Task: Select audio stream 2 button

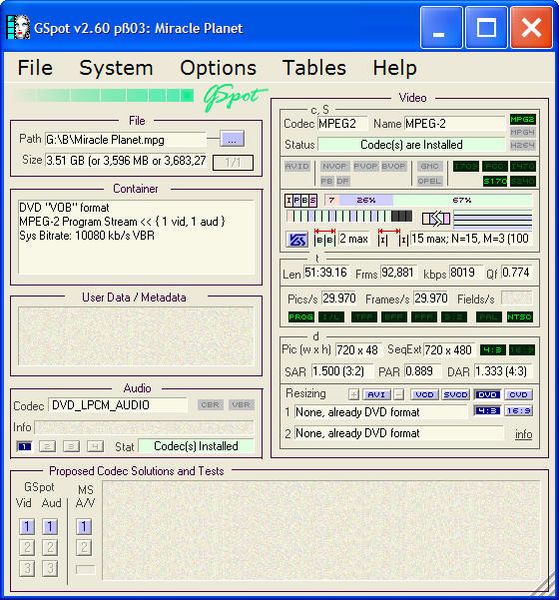Action: click(x=47, y=446)
